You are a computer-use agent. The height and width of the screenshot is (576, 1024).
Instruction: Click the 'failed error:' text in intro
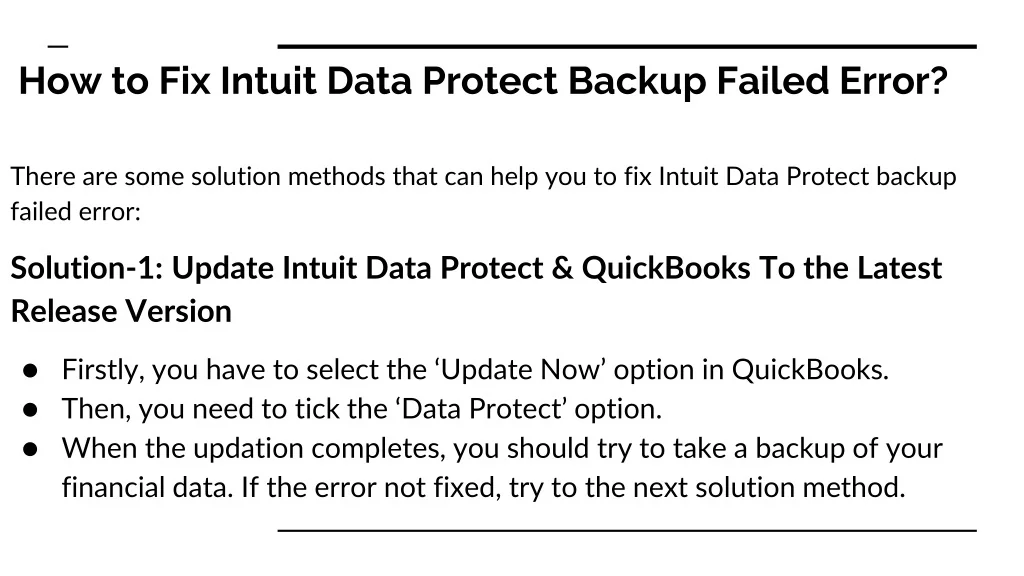point(75,212)
